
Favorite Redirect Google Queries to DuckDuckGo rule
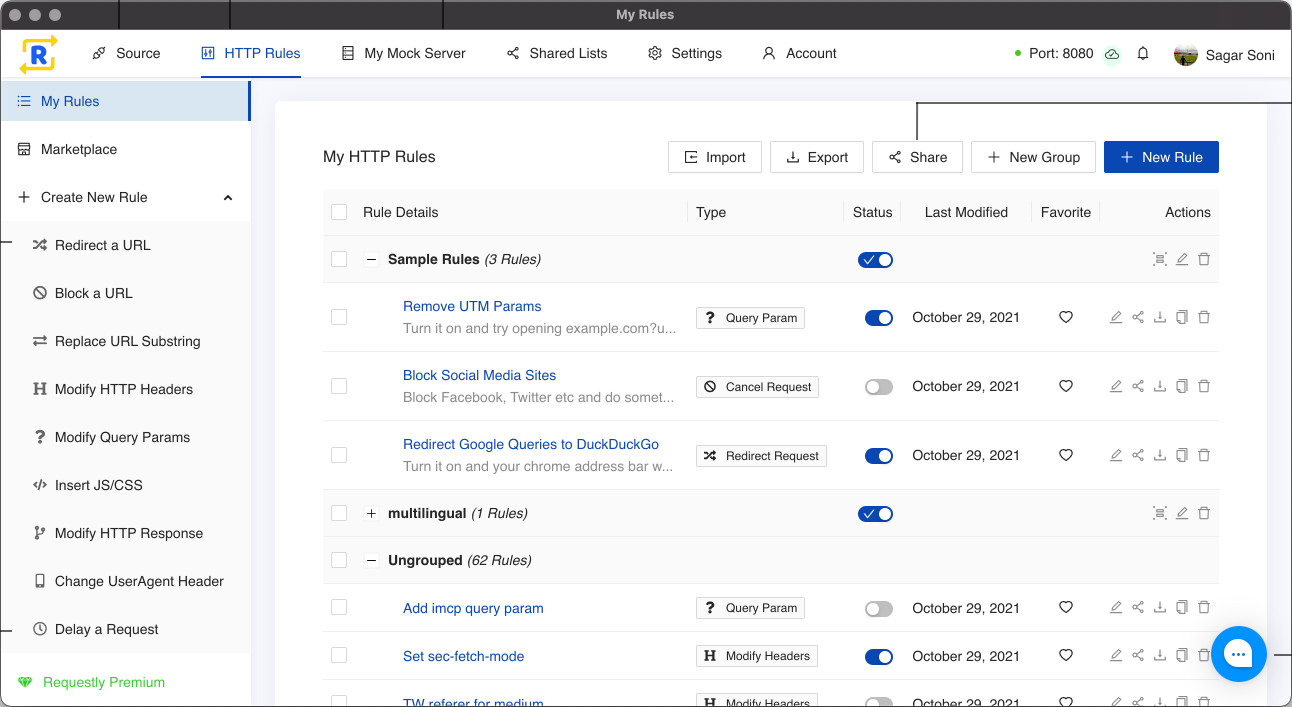pyautogui.click(x=1066, y=455)
